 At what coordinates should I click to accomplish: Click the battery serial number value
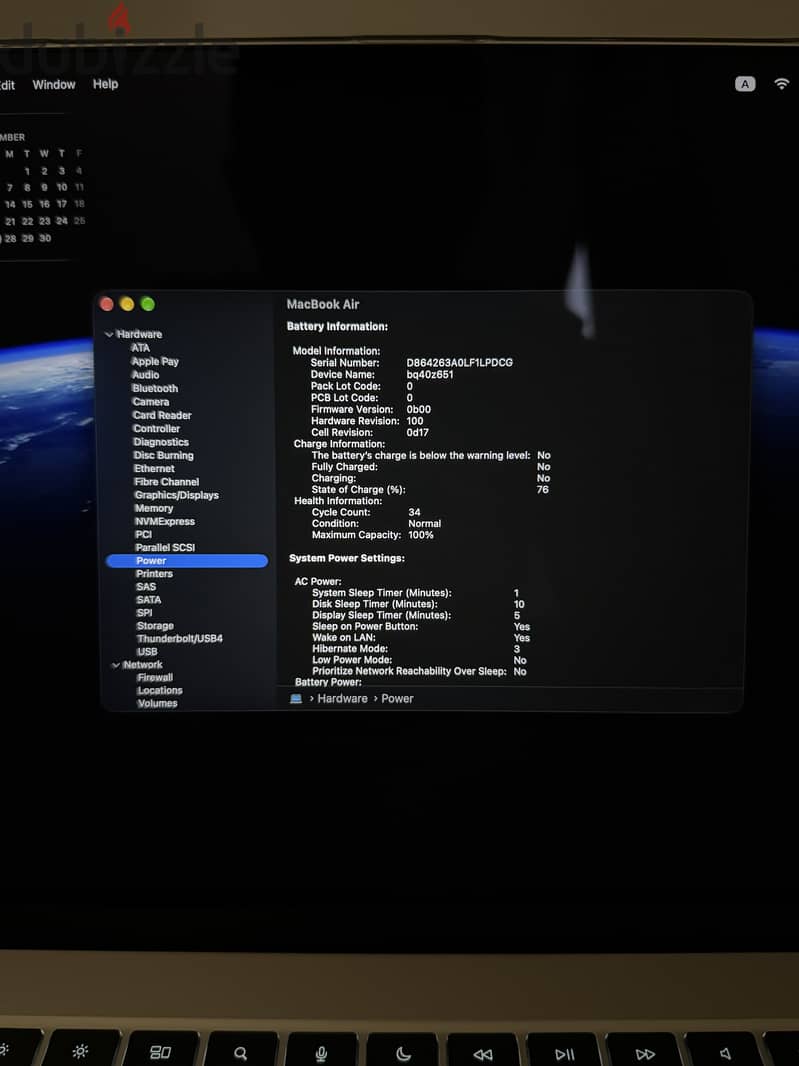460,363
